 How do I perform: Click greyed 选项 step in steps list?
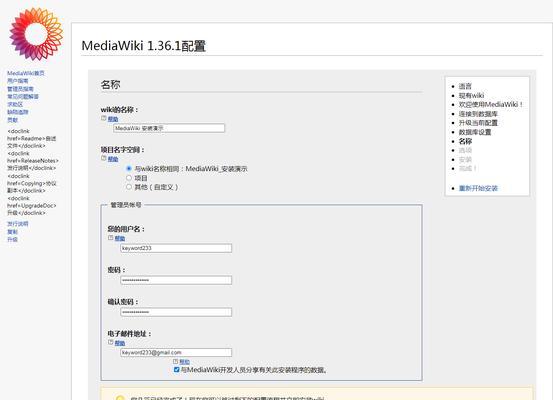(465, 150)
